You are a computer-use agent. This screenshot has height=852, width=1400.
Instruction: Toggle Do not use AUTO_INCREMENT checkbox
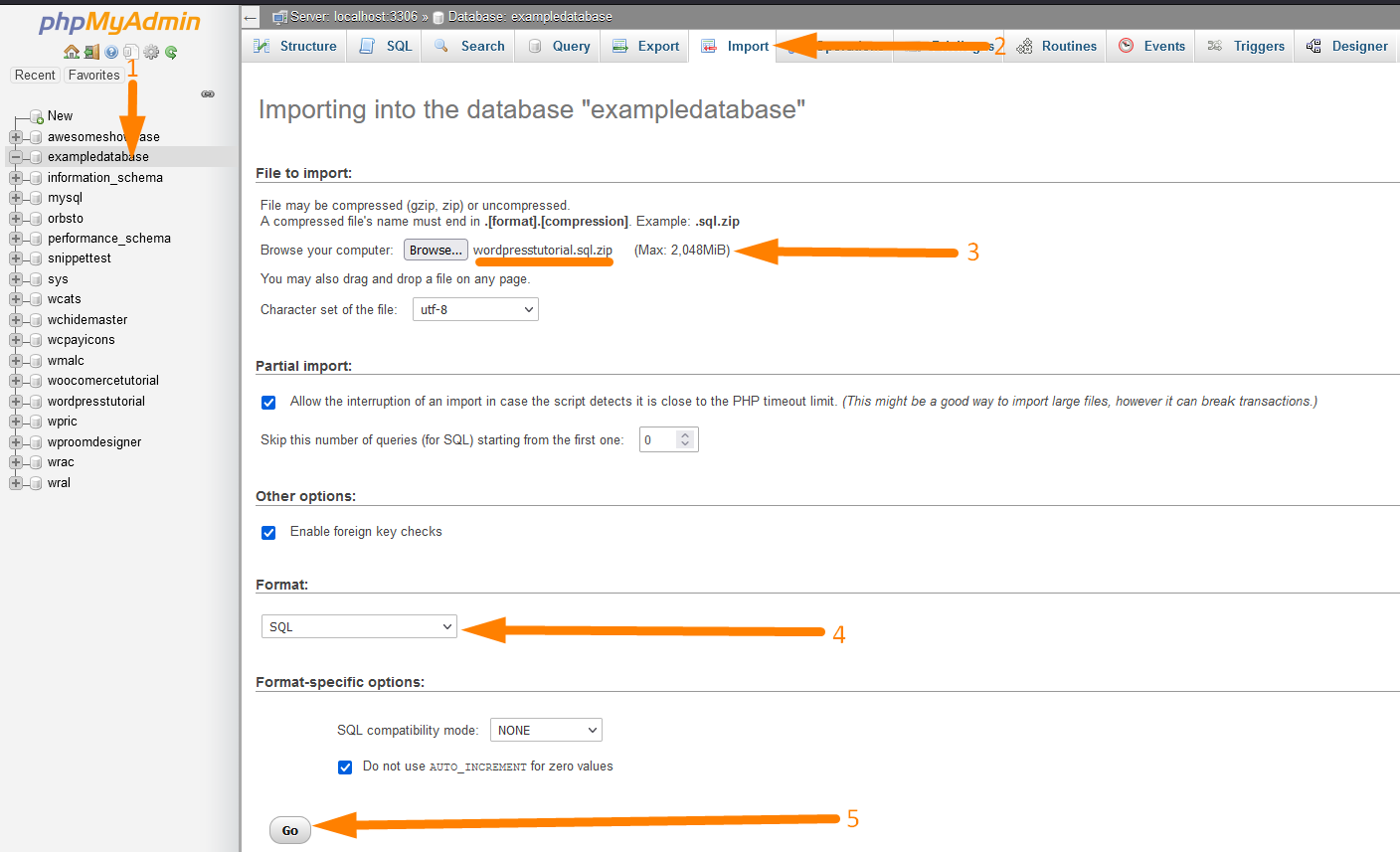tap(345, 767)
